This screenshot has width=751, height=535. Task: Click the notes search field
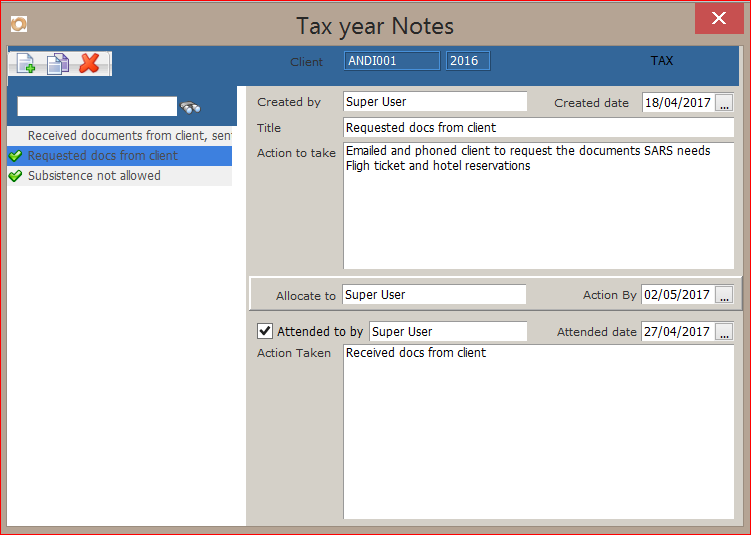tap(97, 106)
